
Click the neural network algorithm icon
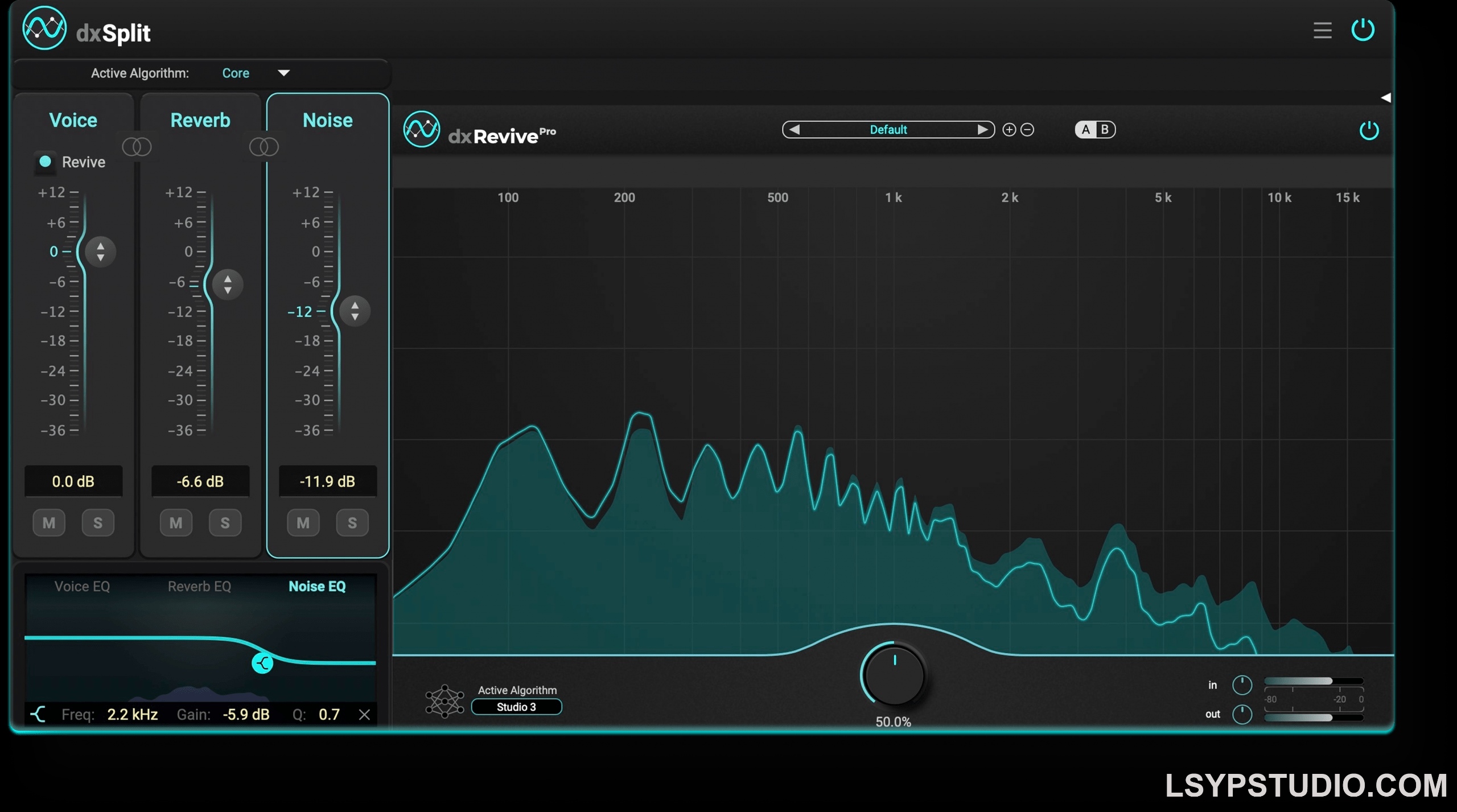click(444, 701)
